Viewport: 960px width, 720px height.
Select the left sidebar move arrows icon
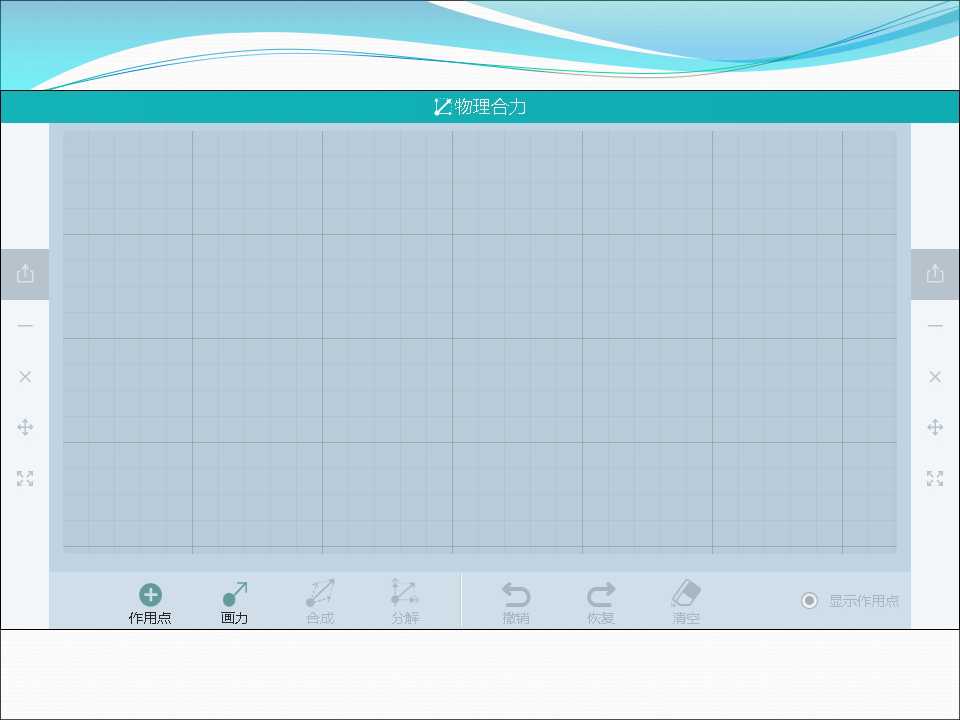[x=25, y=427]
